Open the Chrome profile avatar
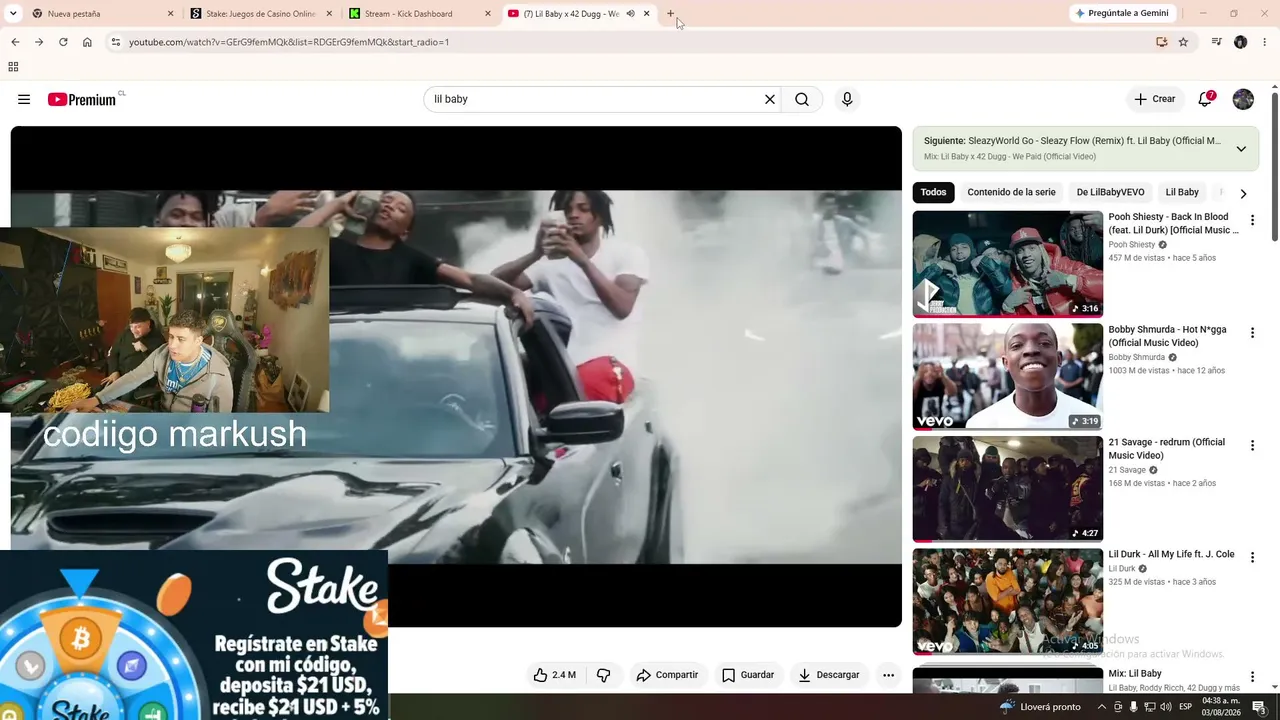 (1240, 42)
